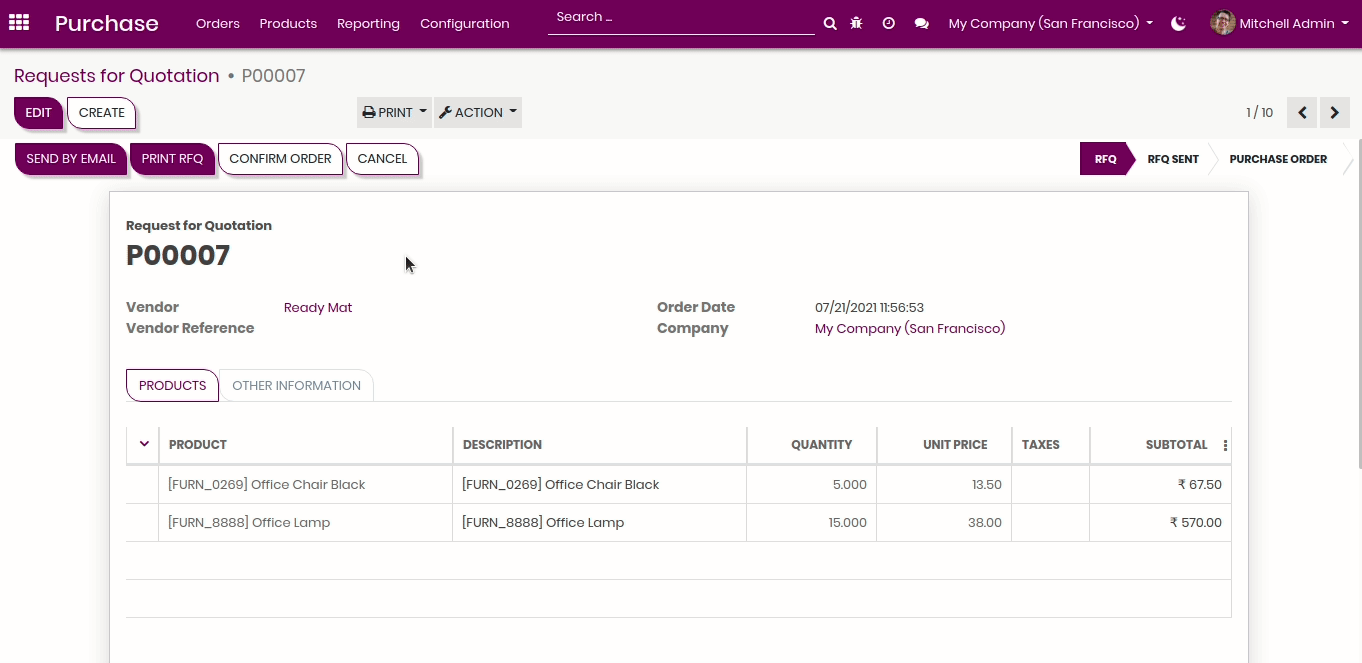Viewport: 1362px width, 663px height.
Task: Open the Print dropdown
Action: click(394, 113)
